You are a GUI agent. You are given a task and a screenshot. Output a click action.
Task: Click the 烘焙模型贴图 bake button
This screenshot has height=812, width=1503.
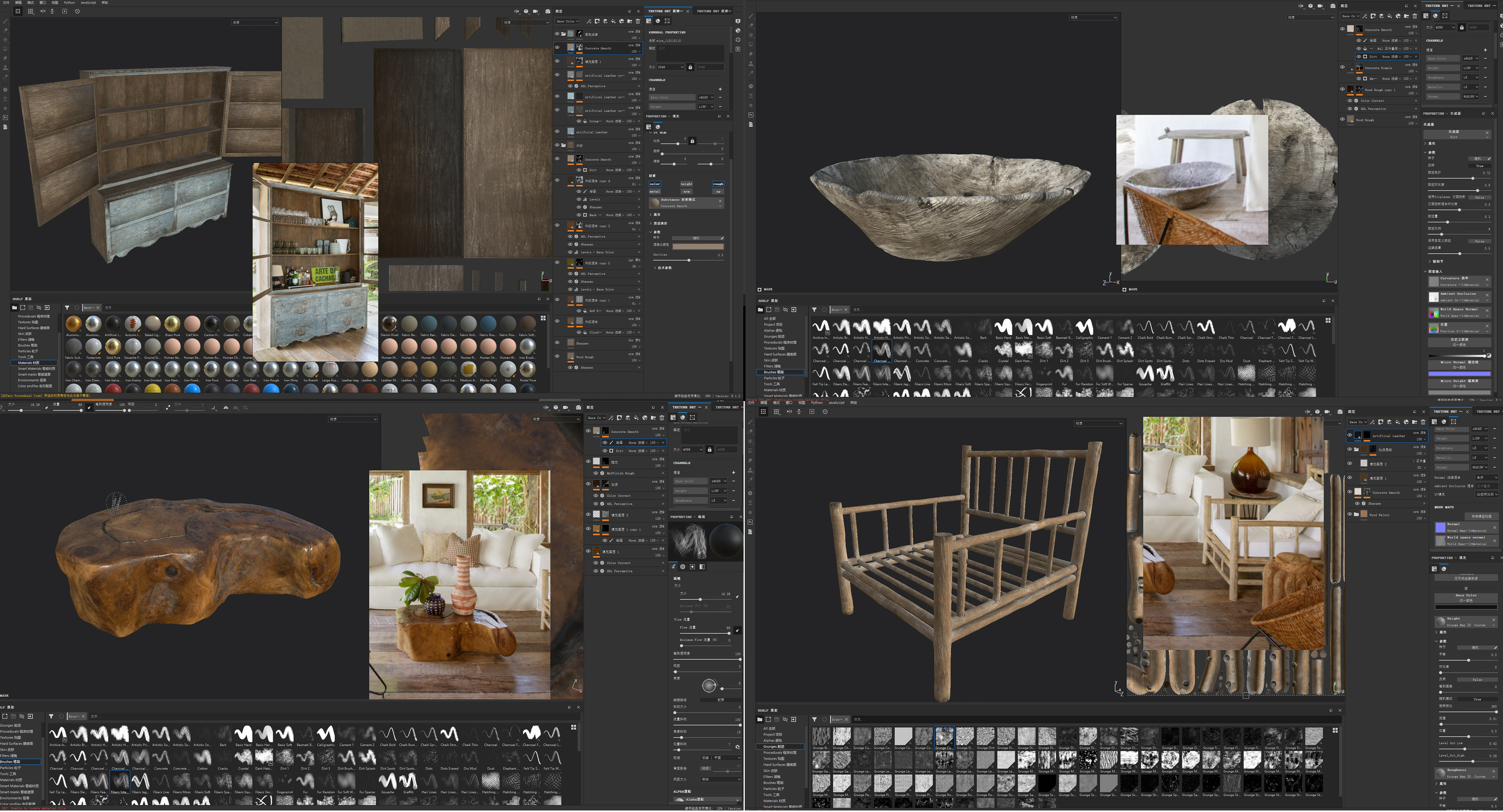1482,516
